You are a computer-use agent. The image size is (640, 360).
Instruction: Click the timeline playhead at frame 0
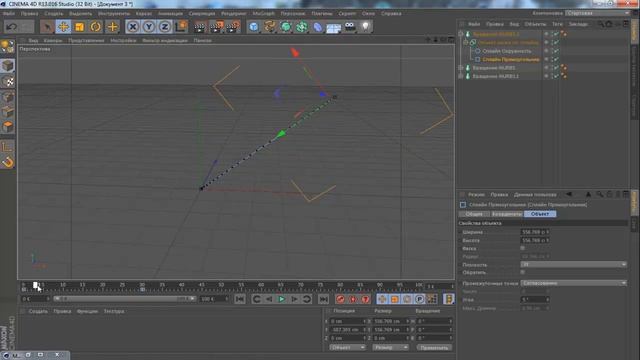pos(36,285)
